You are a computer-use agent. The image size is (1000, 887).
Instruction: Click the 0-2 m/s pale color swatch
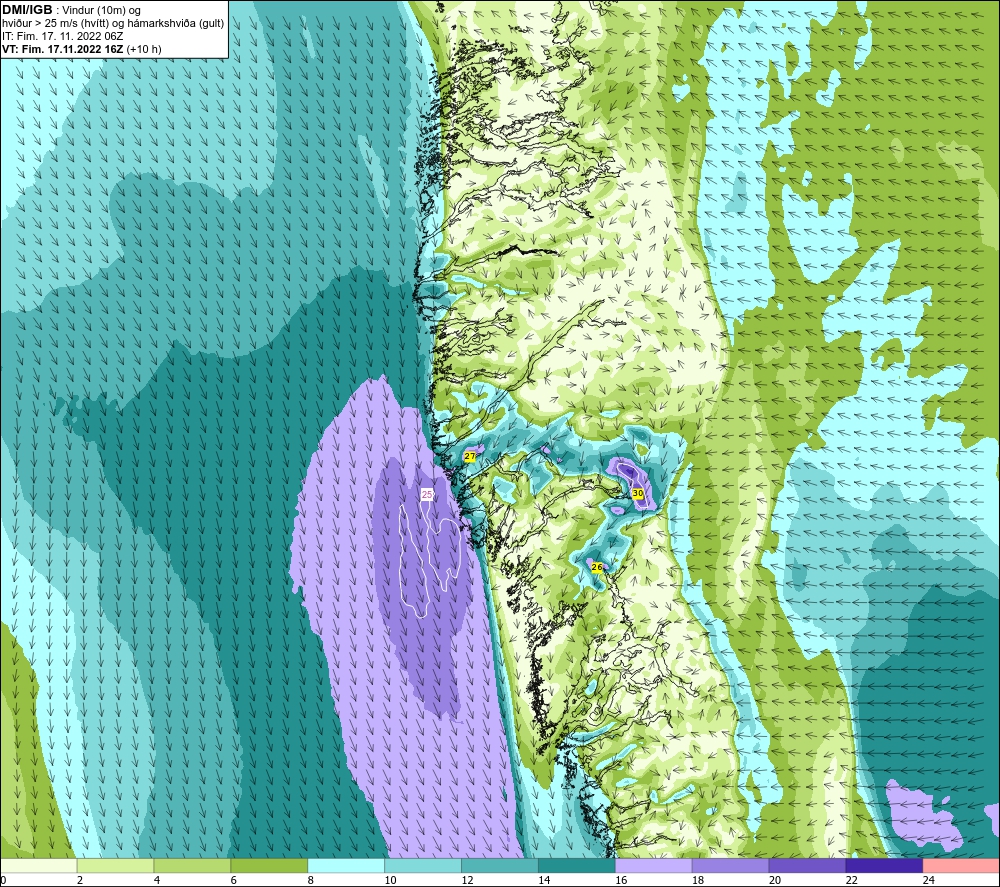point(39,865)
